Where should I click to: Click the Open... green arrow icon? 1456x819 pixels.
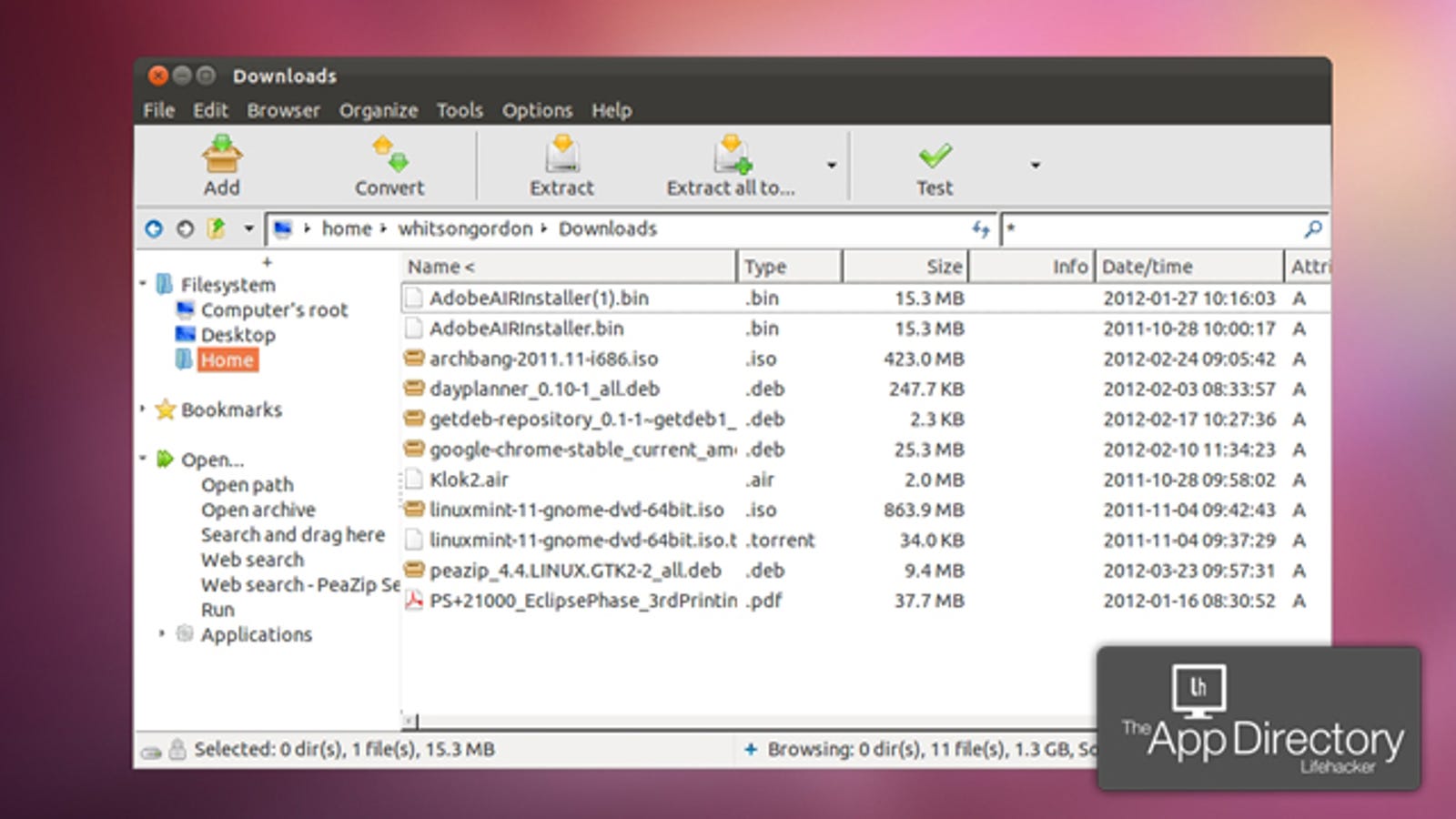(x=165, y=459)
